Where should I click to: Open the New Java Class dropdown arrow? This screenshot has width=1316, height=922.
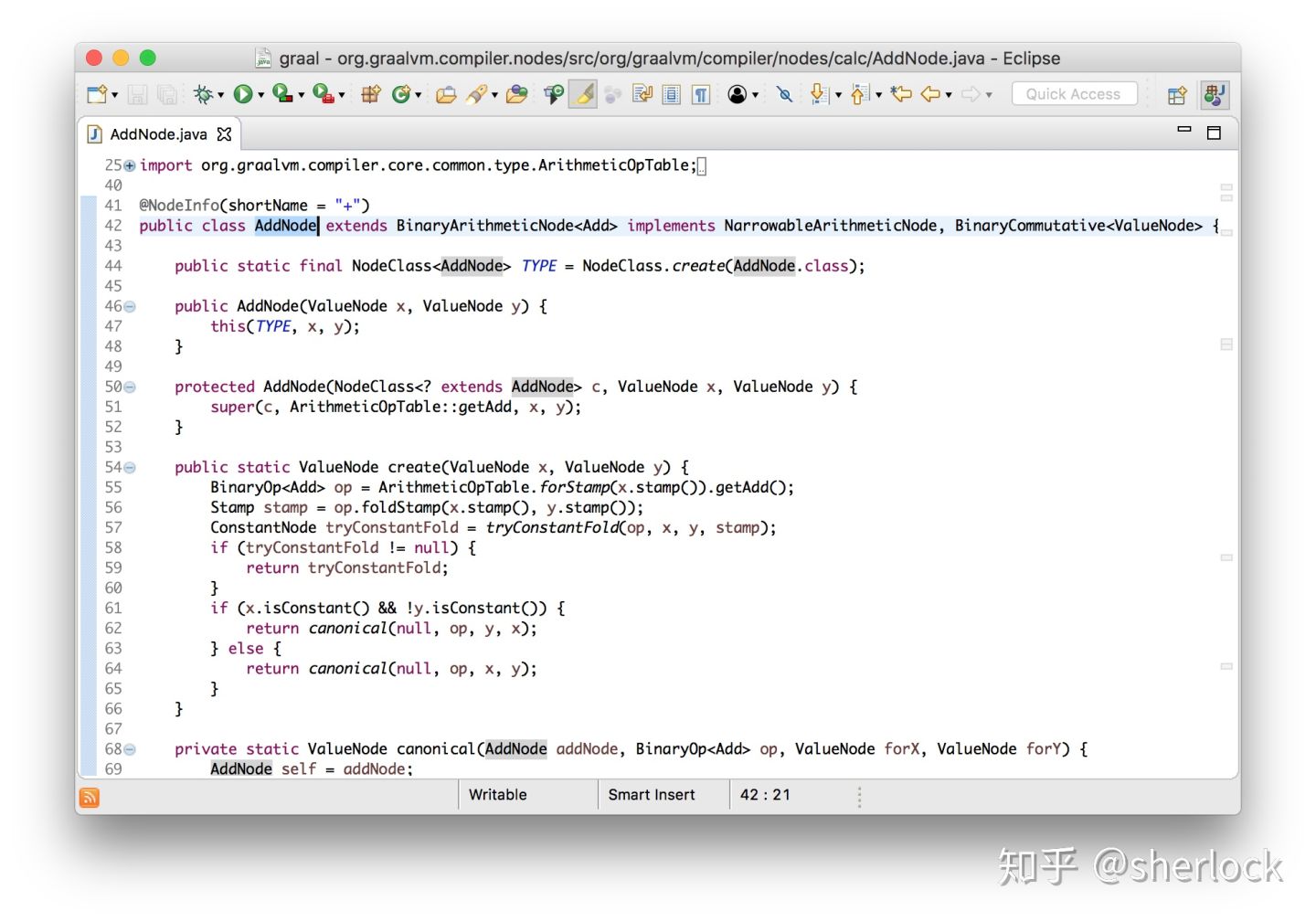(x=418, y=95)
